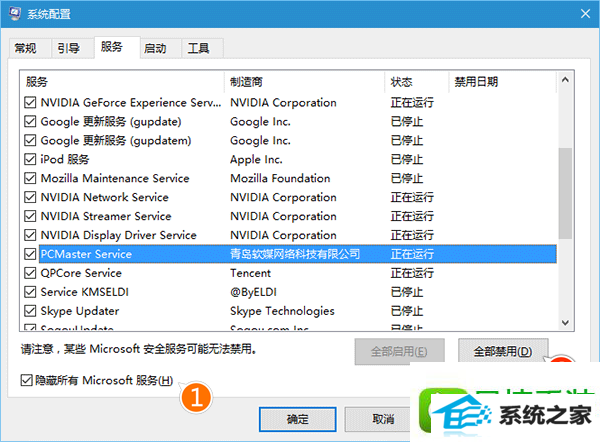Click the 全部启用(E) button
Screen dimensions: 600x442
[x=399, y=351]
